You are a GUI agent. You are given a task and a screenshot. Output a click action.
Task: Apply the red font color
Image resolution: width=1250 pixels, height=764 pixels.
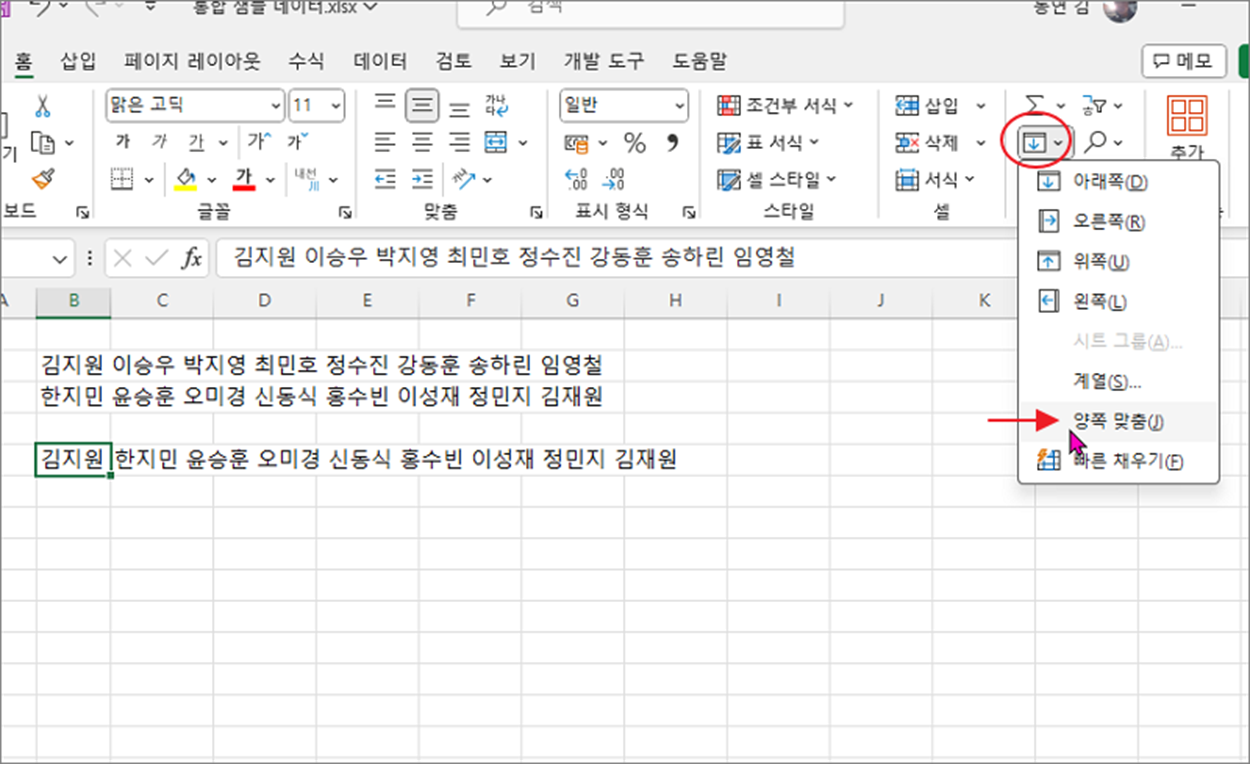245,179
